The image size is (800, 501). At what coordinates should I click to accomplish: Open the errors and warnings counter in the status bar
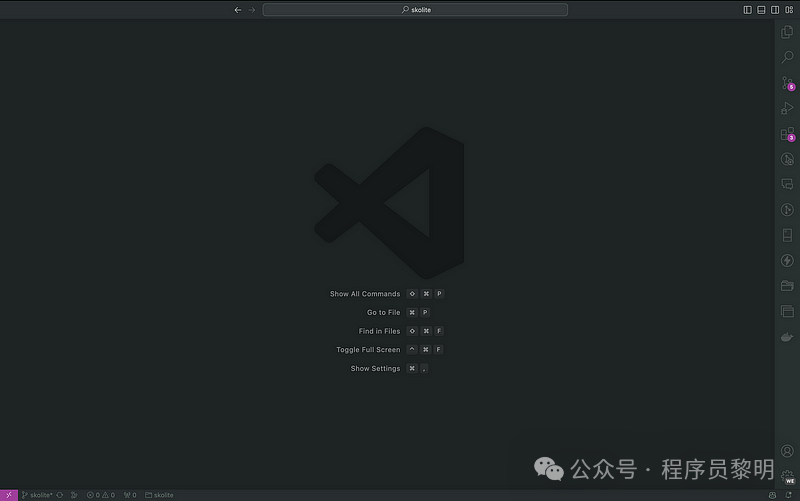[101, 495]
